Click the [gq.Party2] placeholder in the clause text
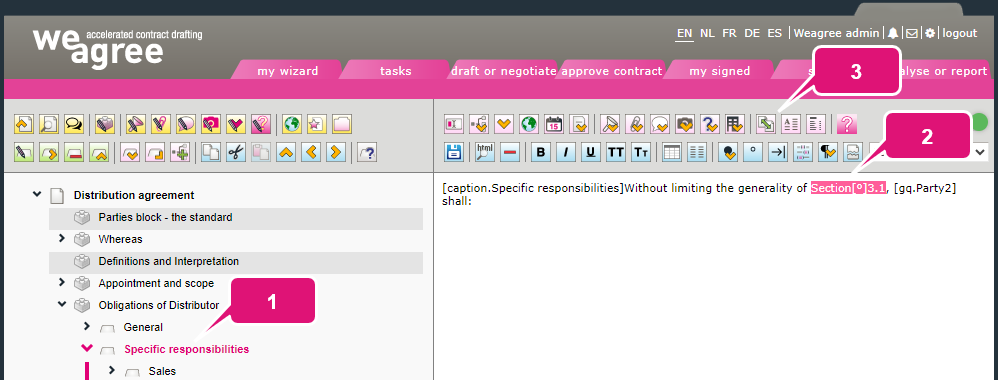The height and width of the screenshot is (380, 998). point(925,188)
